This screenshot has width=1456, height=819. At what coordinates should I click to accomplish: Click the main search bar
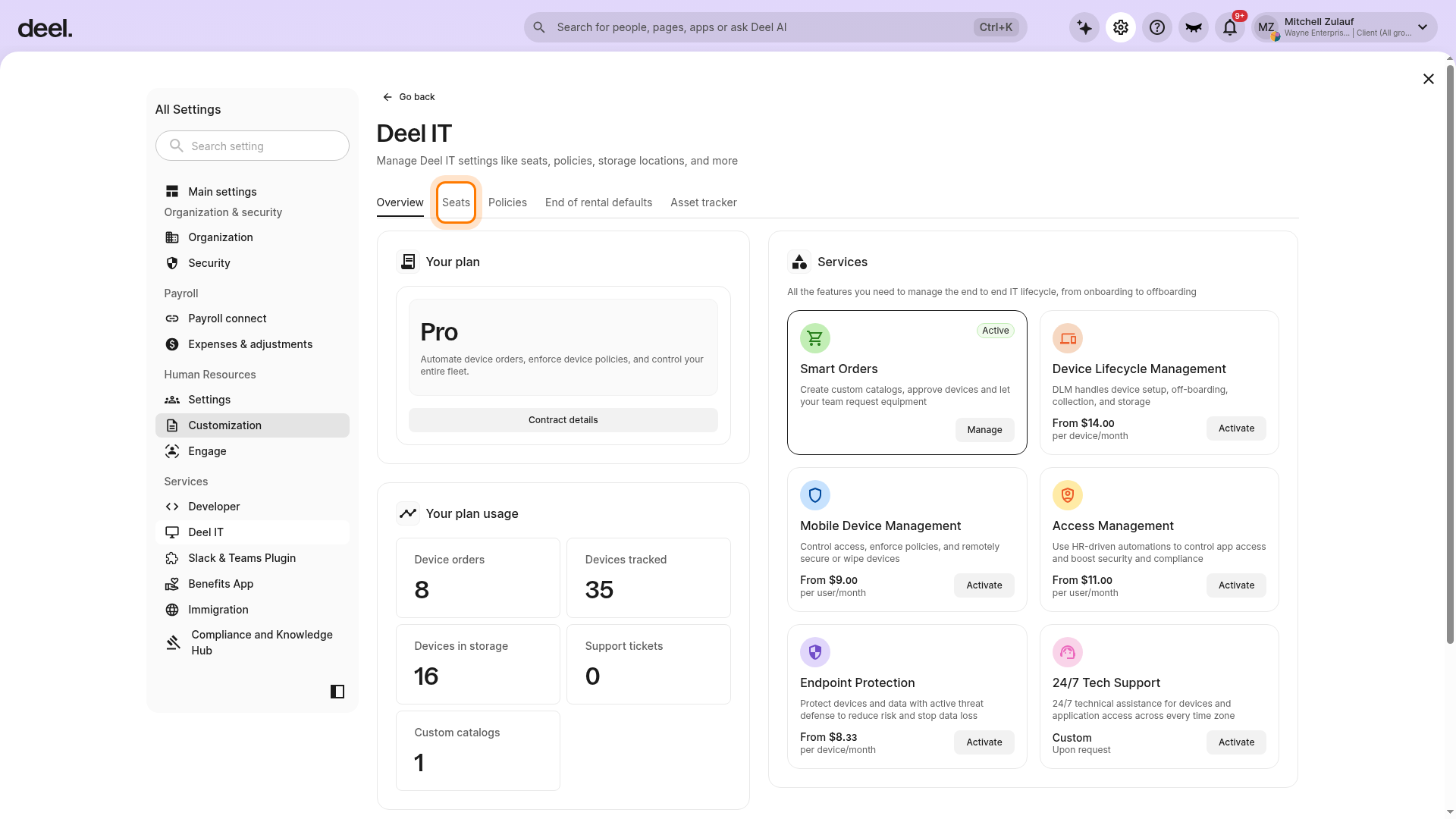[x=775, y=27]
